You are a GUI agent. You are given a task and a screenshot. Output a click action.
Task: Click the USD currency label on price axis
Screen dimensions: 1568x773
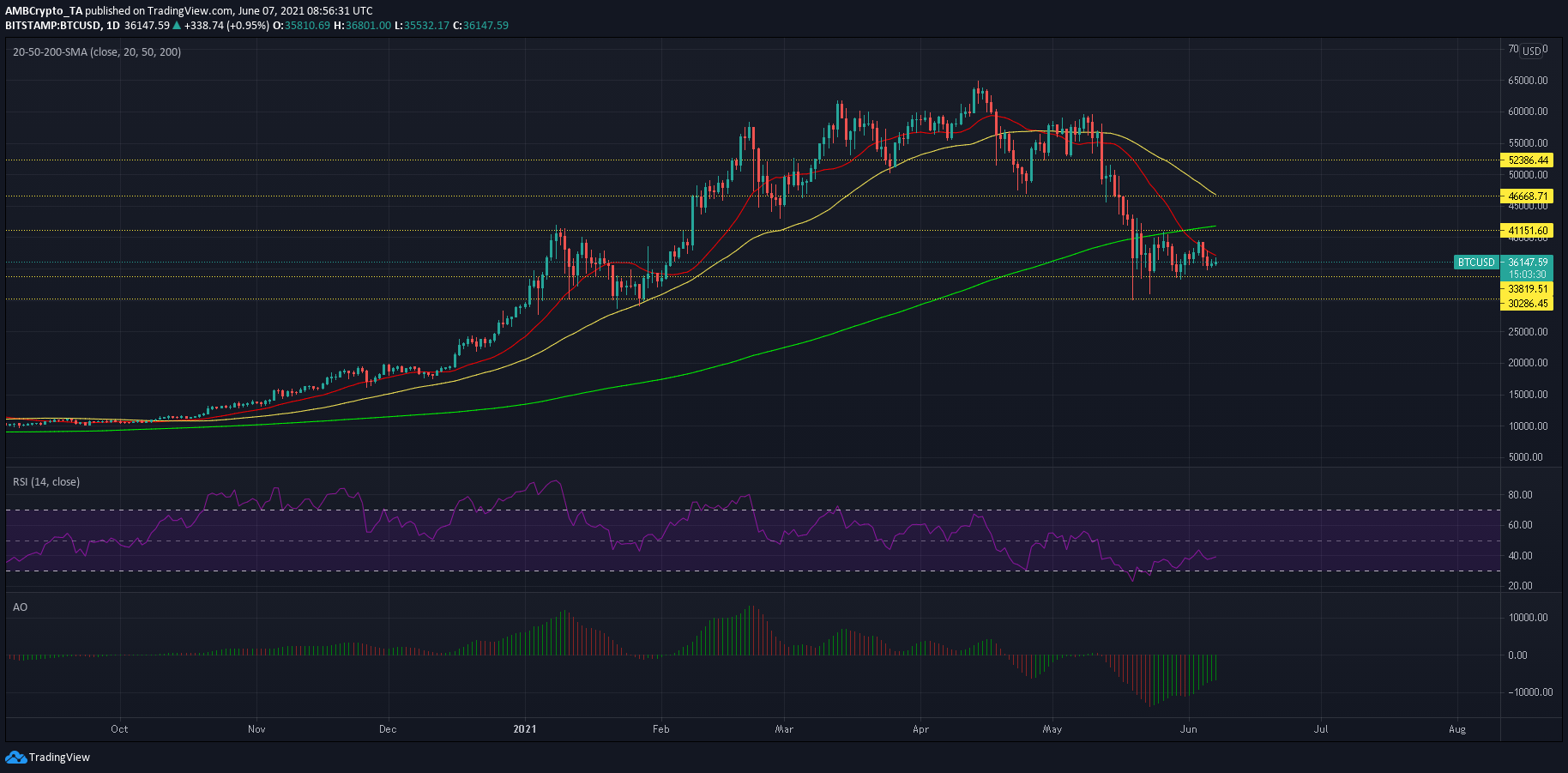click(1532, 51)
